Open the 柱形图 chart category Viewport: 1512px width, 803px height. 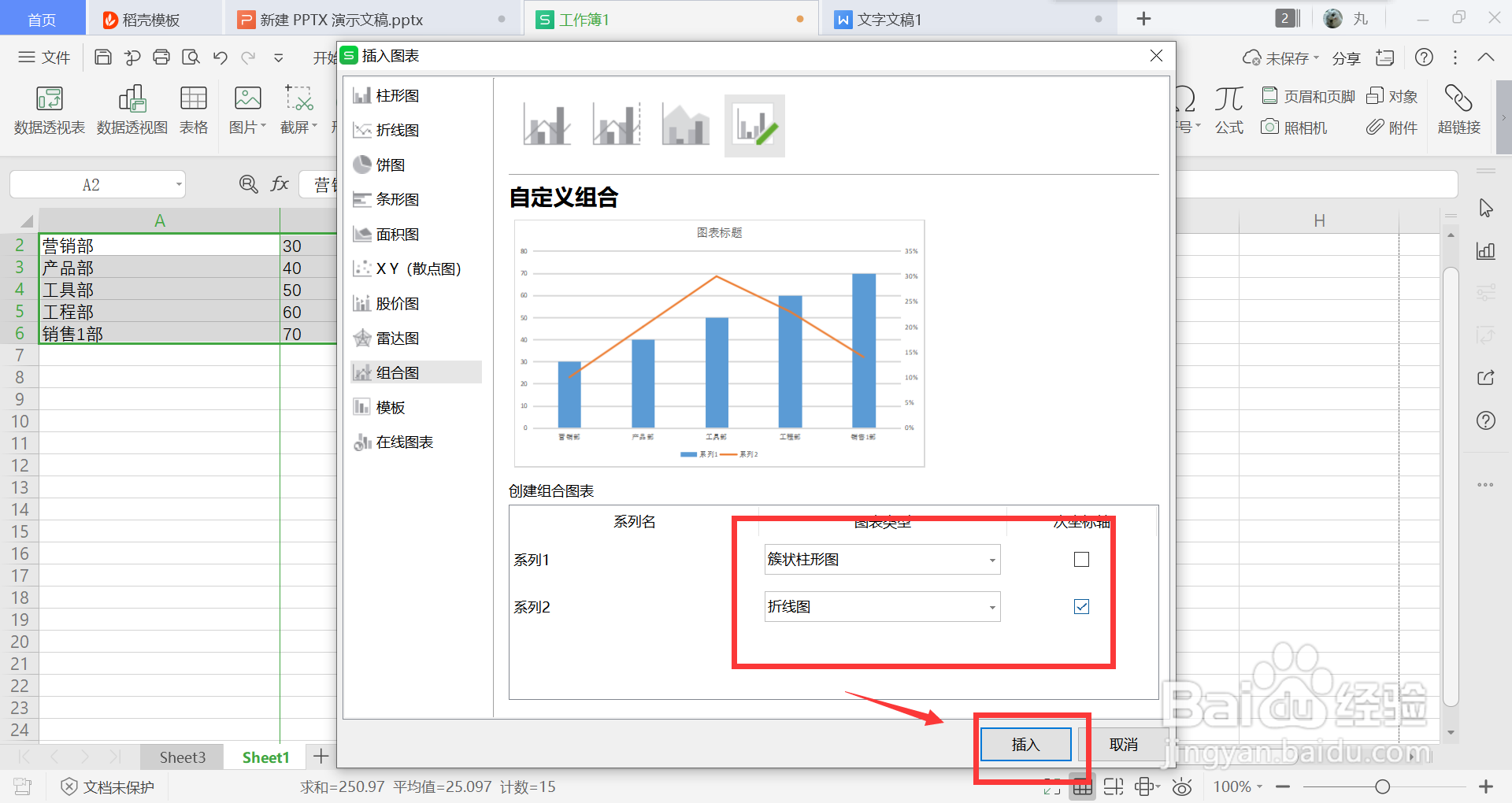(x=416, y=96)
